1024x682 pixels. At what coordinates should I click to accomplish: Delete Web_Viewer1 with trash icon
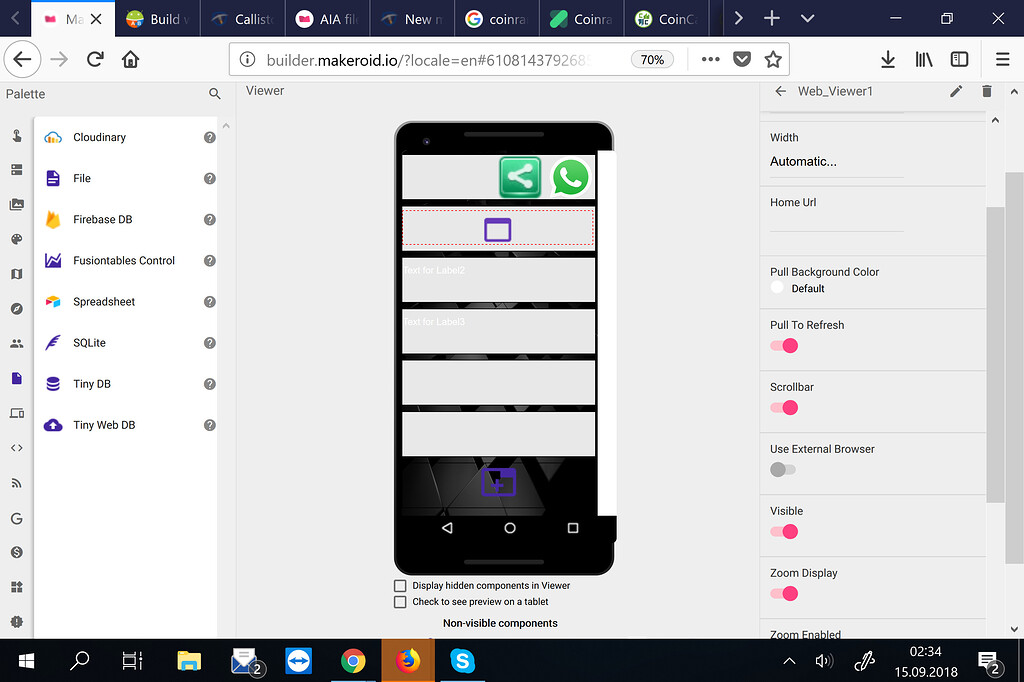[x=987, y=91]
